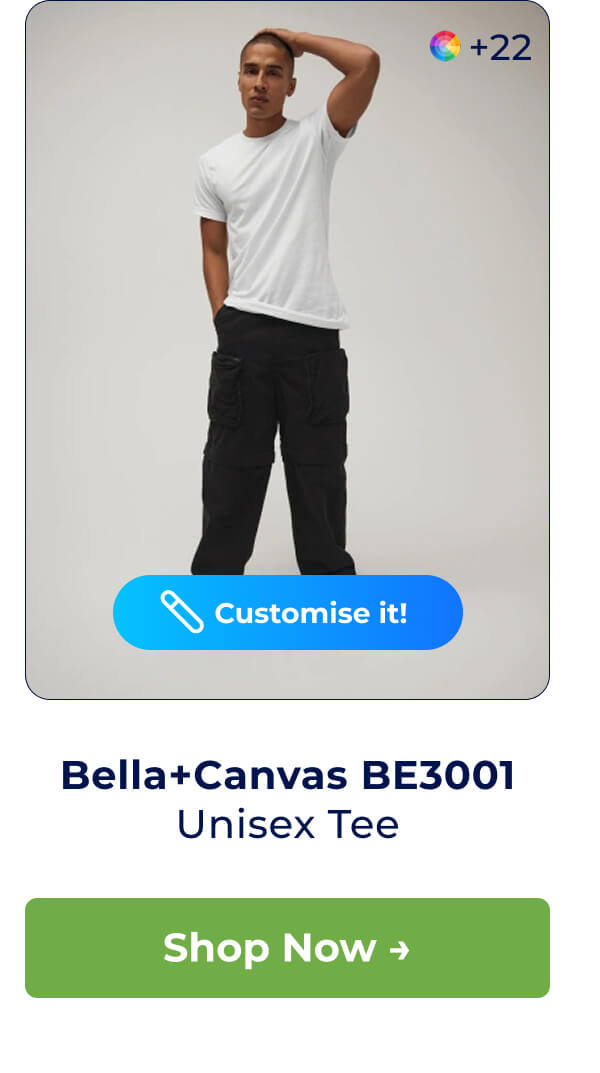600x1073 pixels.
Task: Click the pencil icon on Customise button
Action: 182,612
